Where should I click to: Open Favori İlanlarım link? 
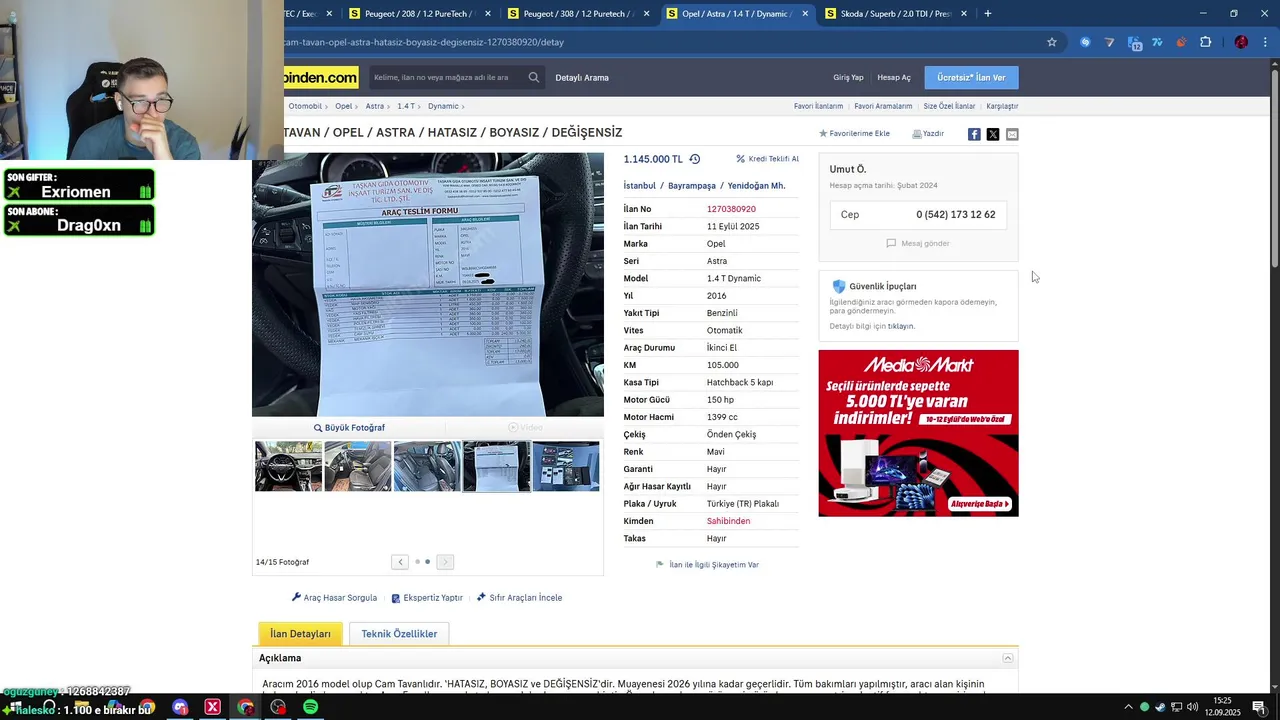[x=818, y=106]
